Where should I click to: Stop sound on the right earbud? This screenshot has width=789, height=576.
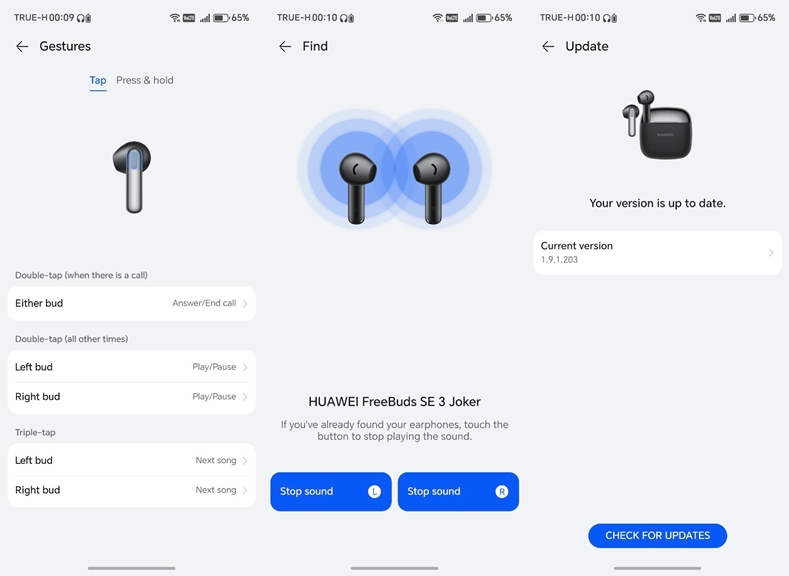click(x=458, y=491)
